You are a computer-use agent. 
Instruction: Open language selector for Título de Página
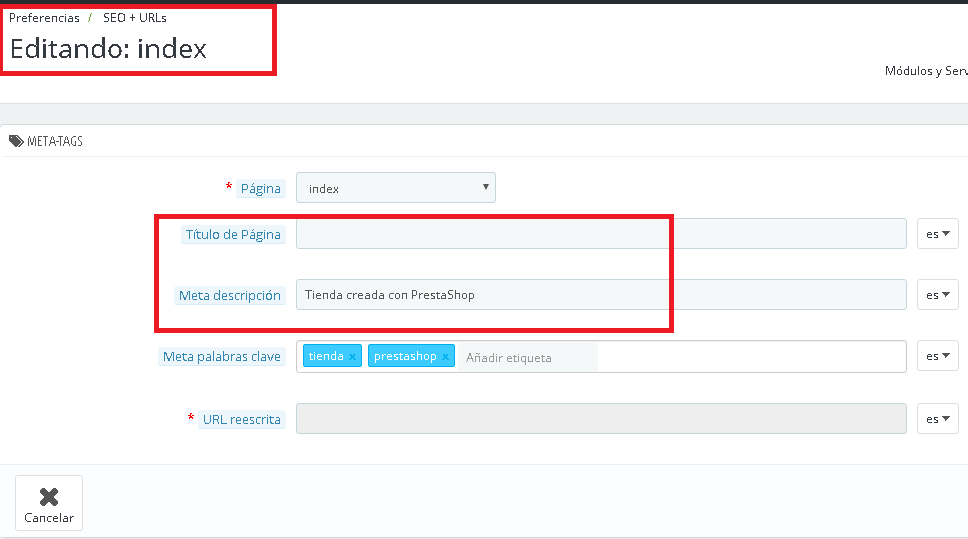tap(937, 234)
